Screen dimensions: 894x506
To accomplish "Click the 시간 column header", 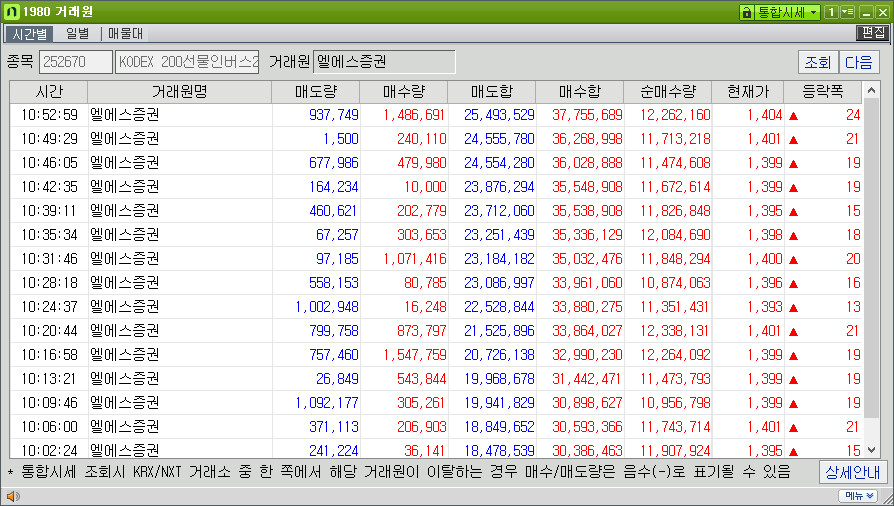I will click(49, 92).
